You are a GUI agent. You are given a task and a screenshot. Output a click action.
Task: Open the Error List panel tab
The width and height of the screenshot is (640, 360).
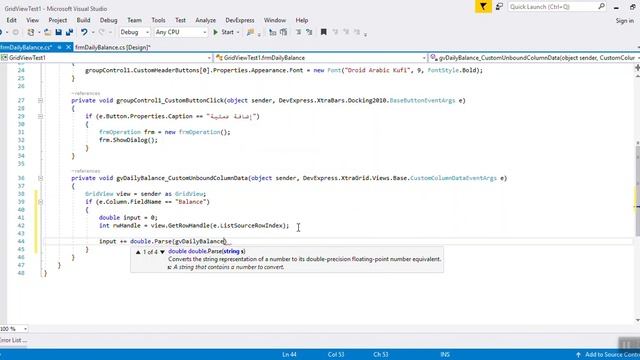click(13, 340)
